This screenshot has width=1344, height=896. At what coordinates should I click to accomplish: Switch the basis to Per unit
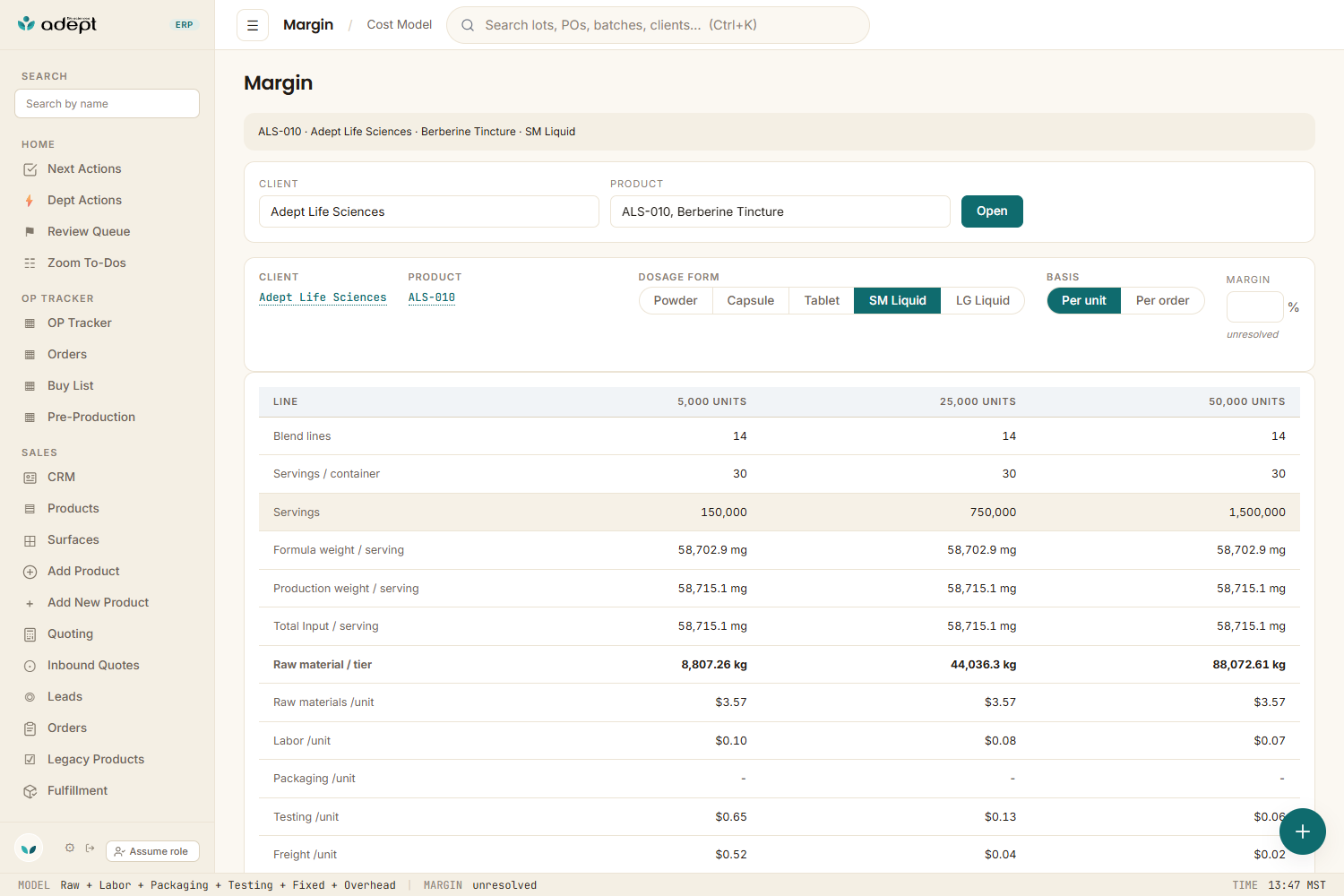[x=1084, y=300]
